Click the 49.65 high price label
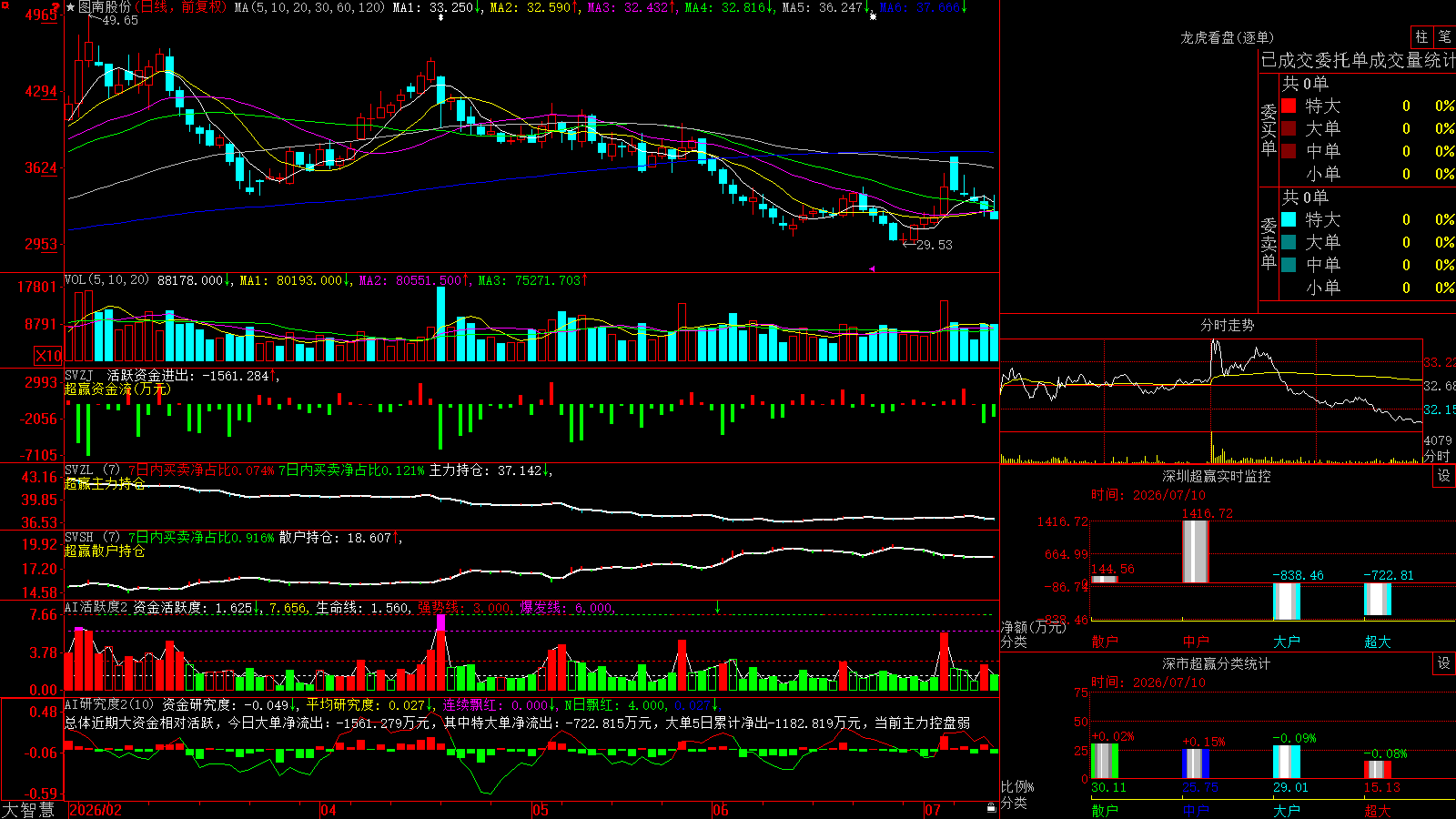The width and height of the screenshot is (1456, 819). [120, 20]
